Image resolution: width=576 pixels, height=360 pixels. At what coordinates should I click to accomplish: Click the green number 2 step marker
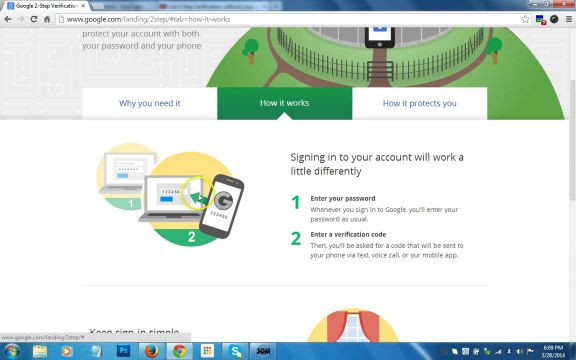point(296,238)
